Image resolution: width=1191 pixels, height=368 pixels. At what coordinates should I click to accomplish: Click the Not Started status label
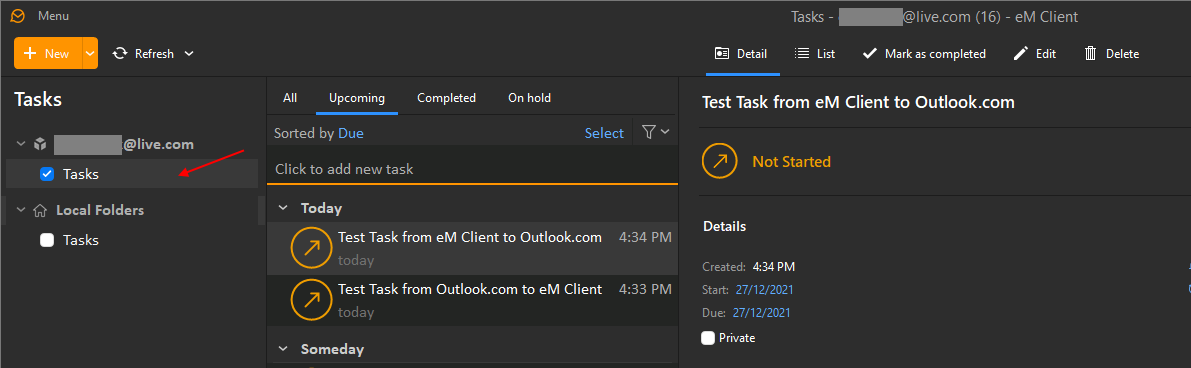point(791,162)
